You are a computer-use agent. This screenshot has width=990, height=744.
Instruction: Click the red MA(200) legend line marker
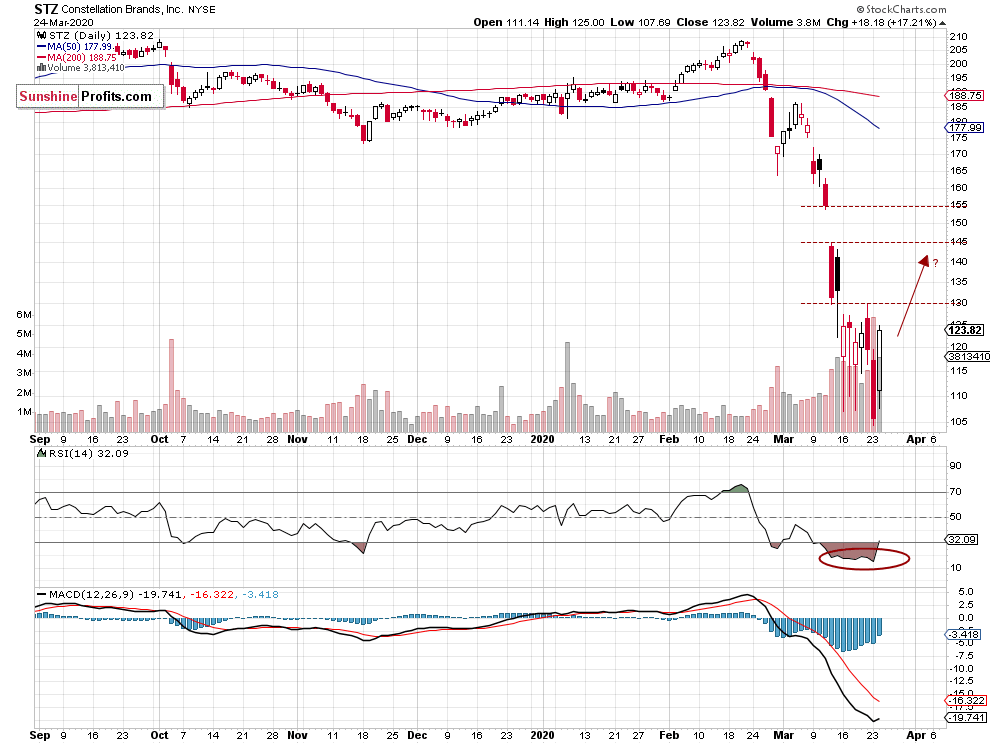pos(41,57)
